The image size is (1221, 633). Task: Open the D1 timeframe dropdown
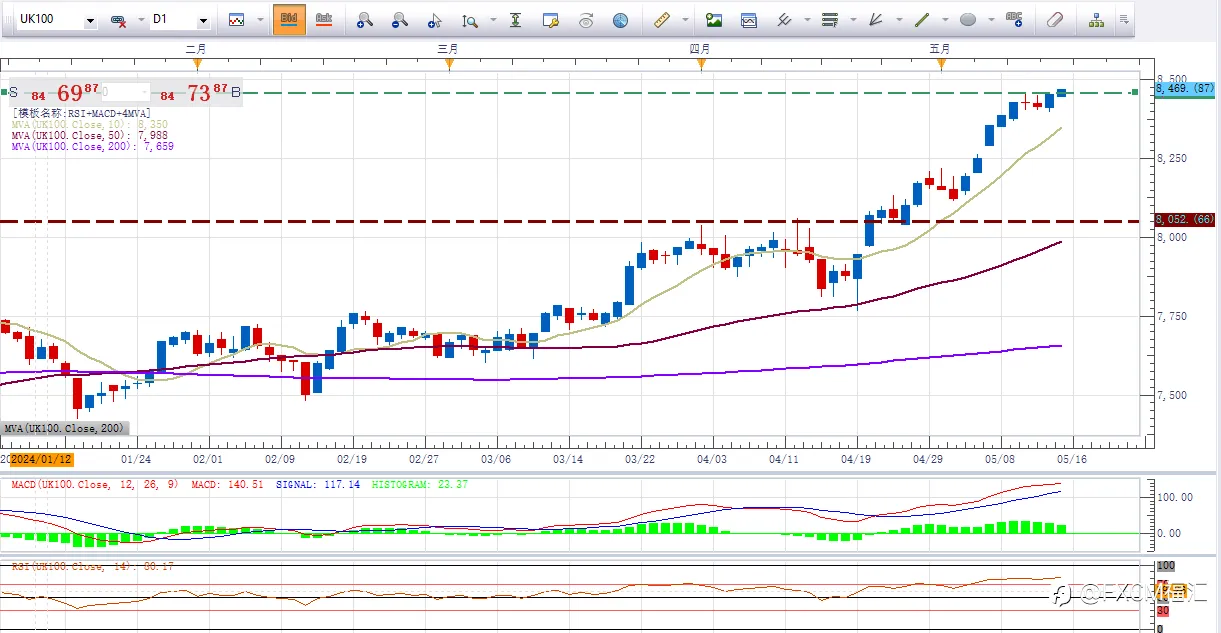point(204,21)
